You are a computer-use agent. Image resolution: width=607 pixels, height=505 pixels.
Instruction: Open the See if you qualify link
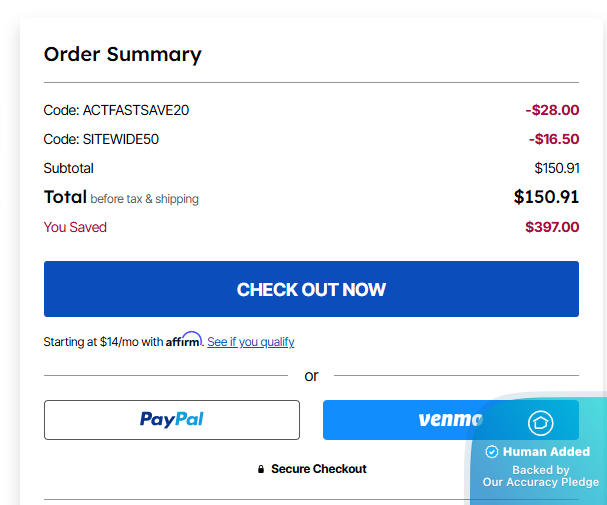click(x=251, y=342)
